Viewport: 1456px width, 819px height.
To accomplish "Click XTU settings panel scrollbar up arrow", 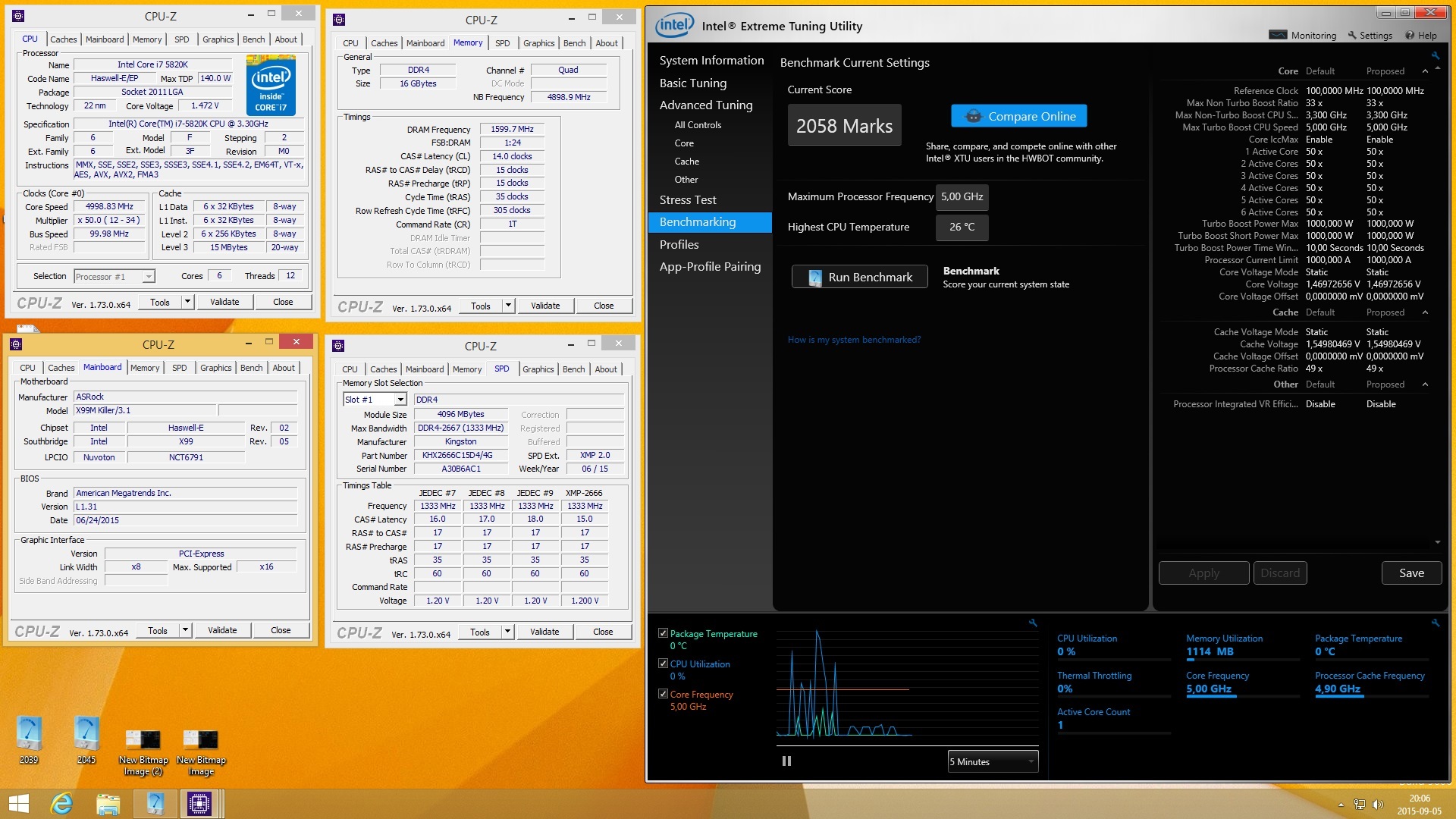I will click(x=1438, y=70).
